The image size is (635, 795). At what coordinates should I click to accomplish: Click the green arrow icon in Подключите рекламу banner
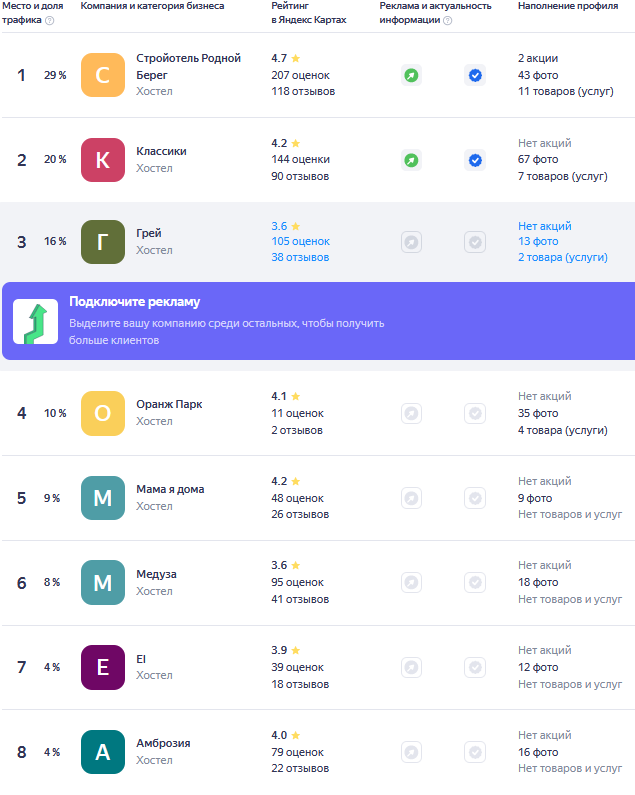click(x=36, y=322)
